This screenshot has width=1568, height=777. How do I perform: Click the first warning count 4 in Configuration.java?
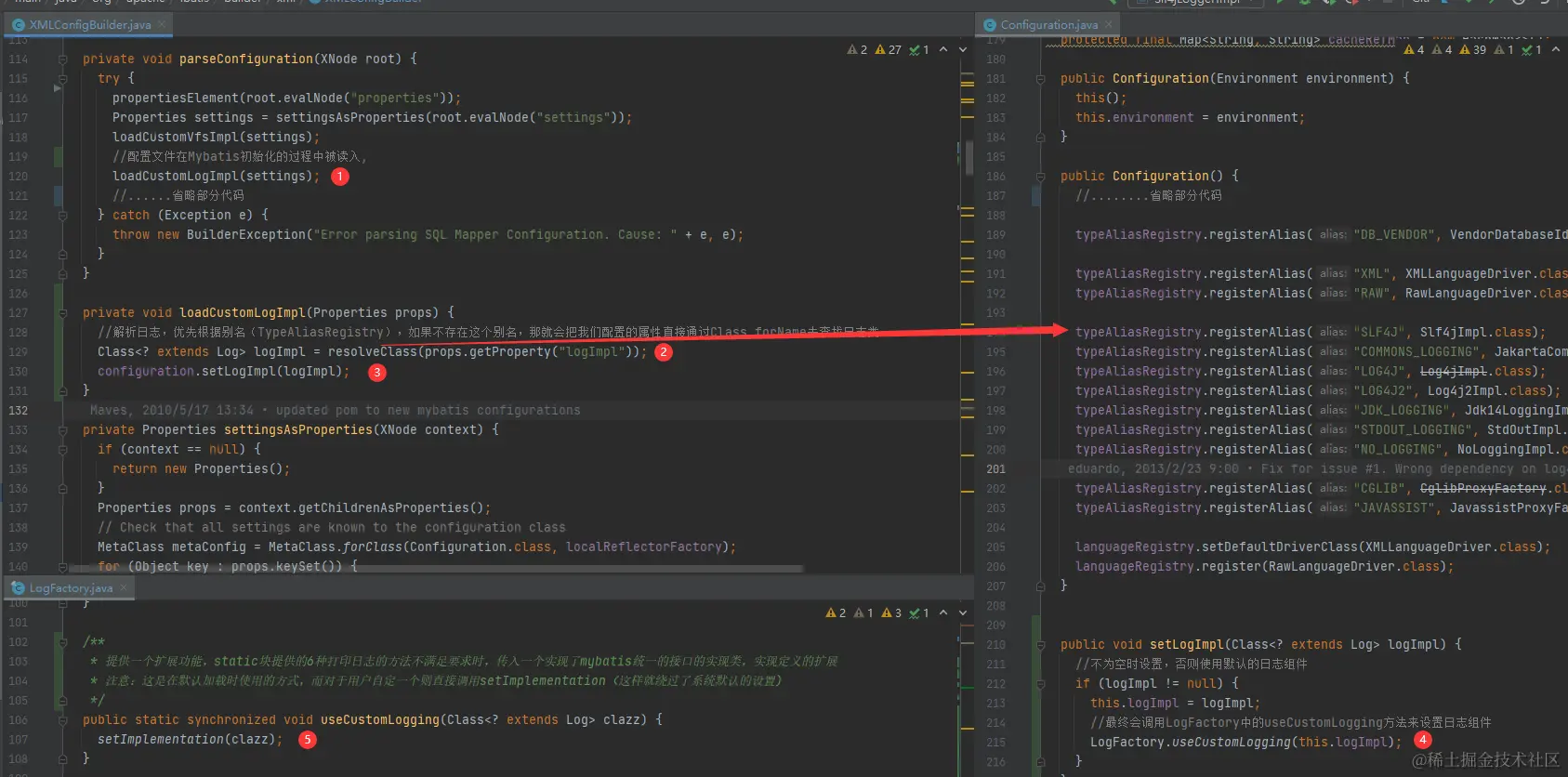coord(1415,49)
